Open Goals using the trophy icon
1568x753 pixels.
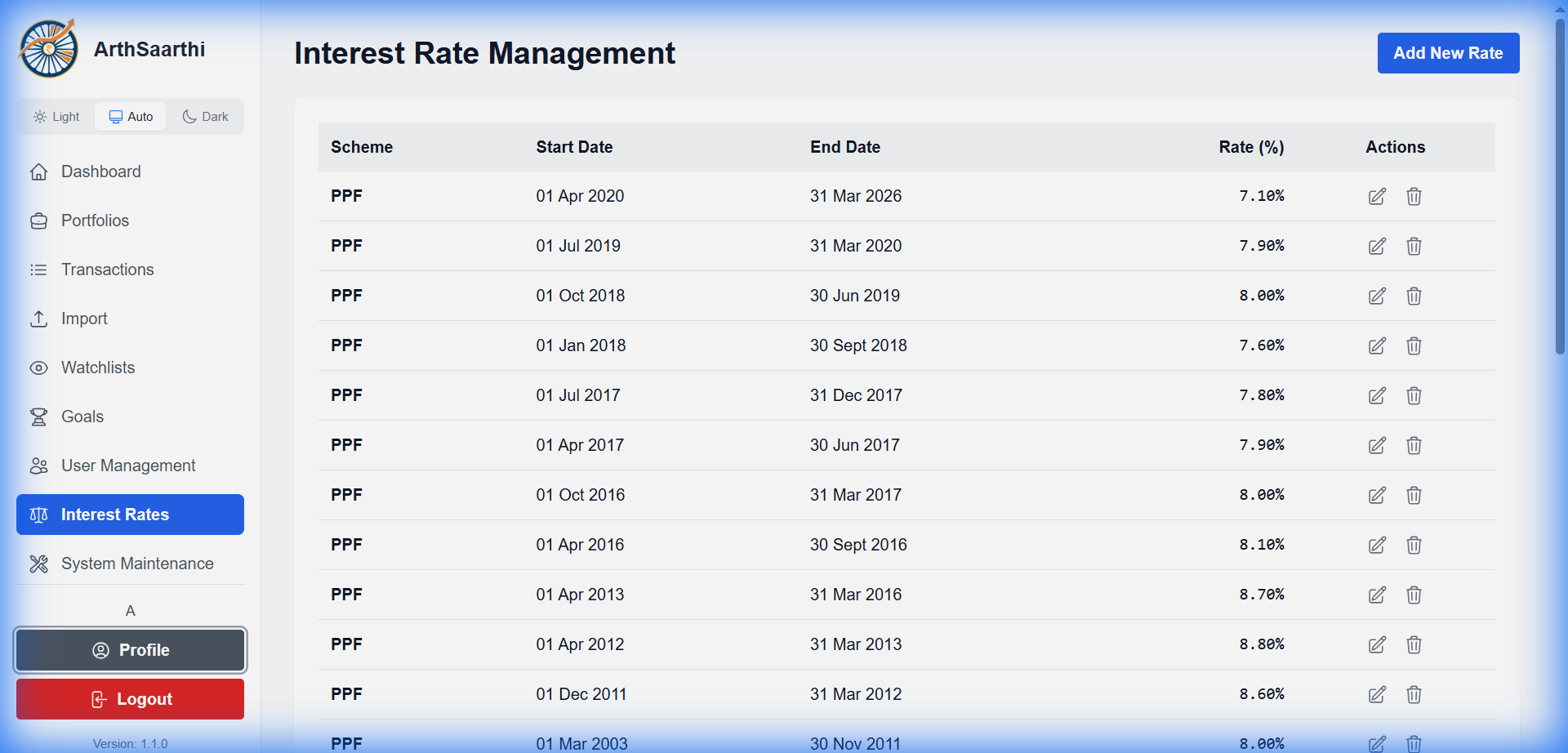tap(39, 417)
